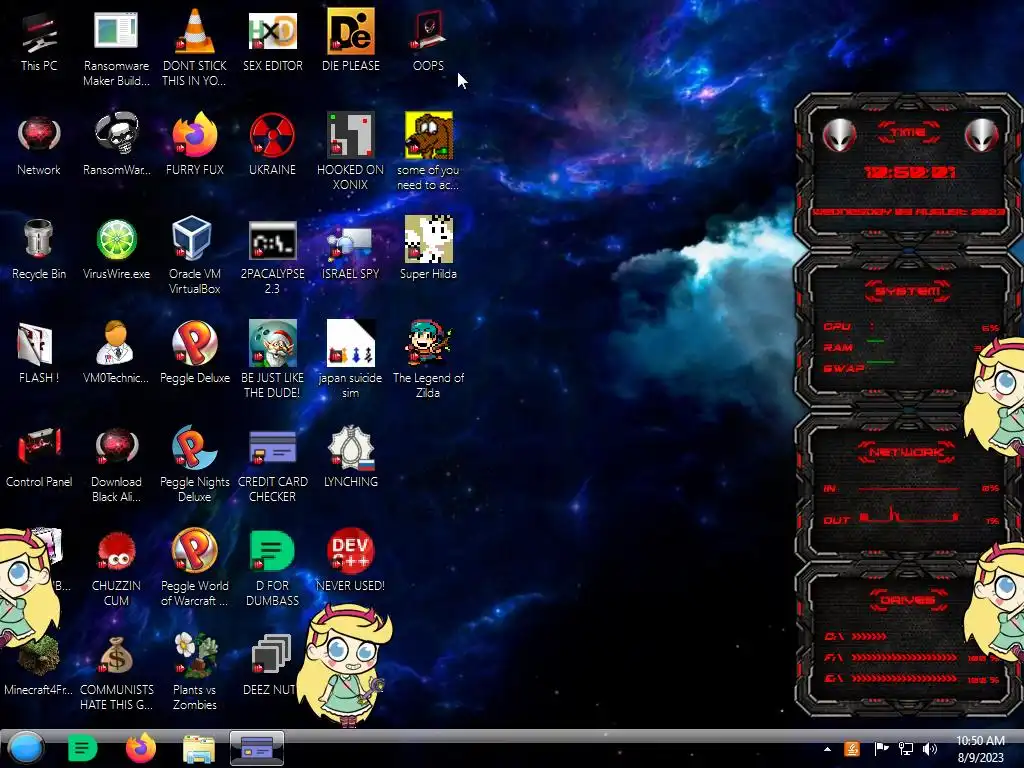
Task: Click the dog some of you need icon
Action: (428, 135)
